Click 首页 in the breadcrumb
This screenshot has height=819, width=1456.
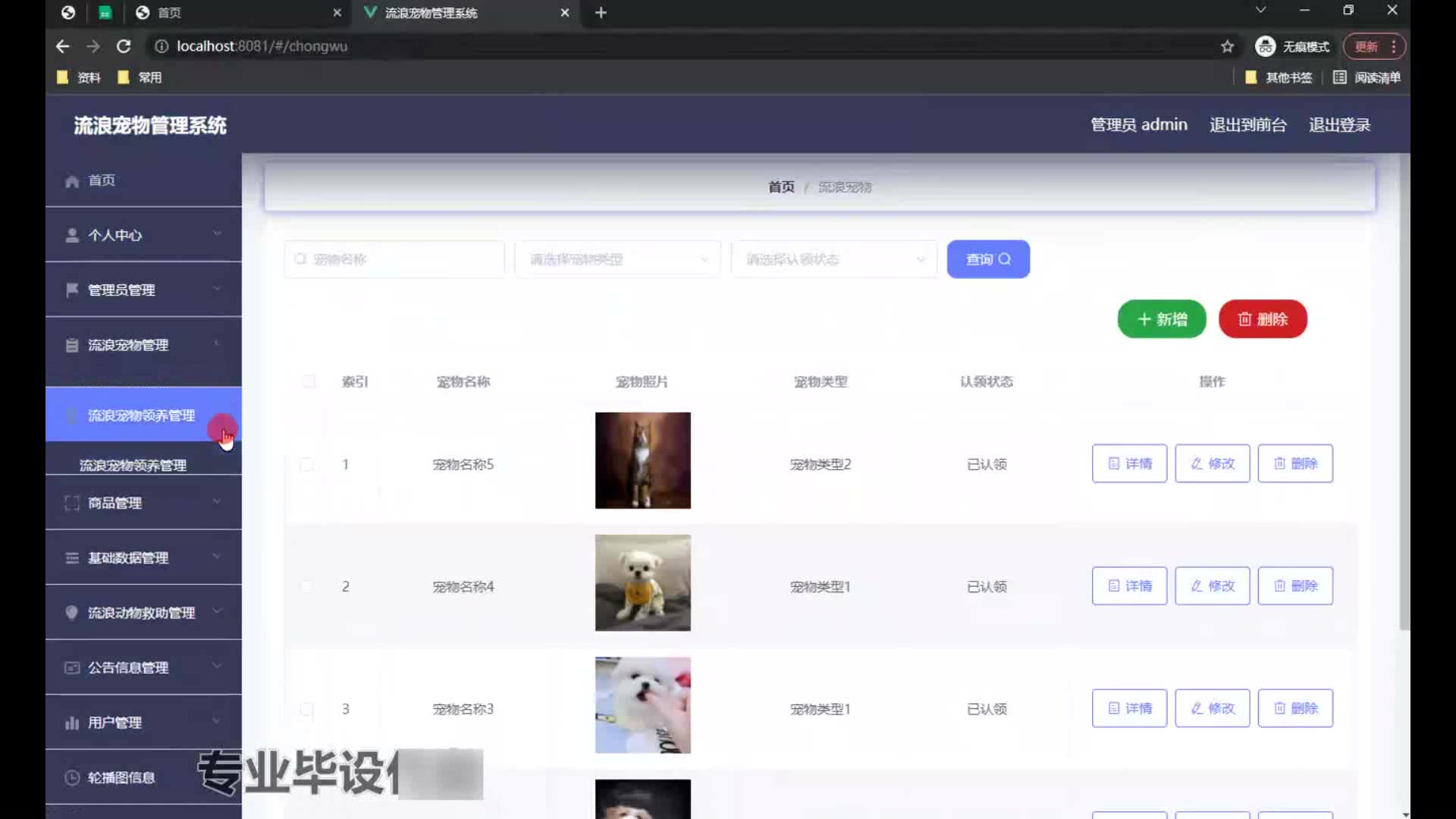781,187
